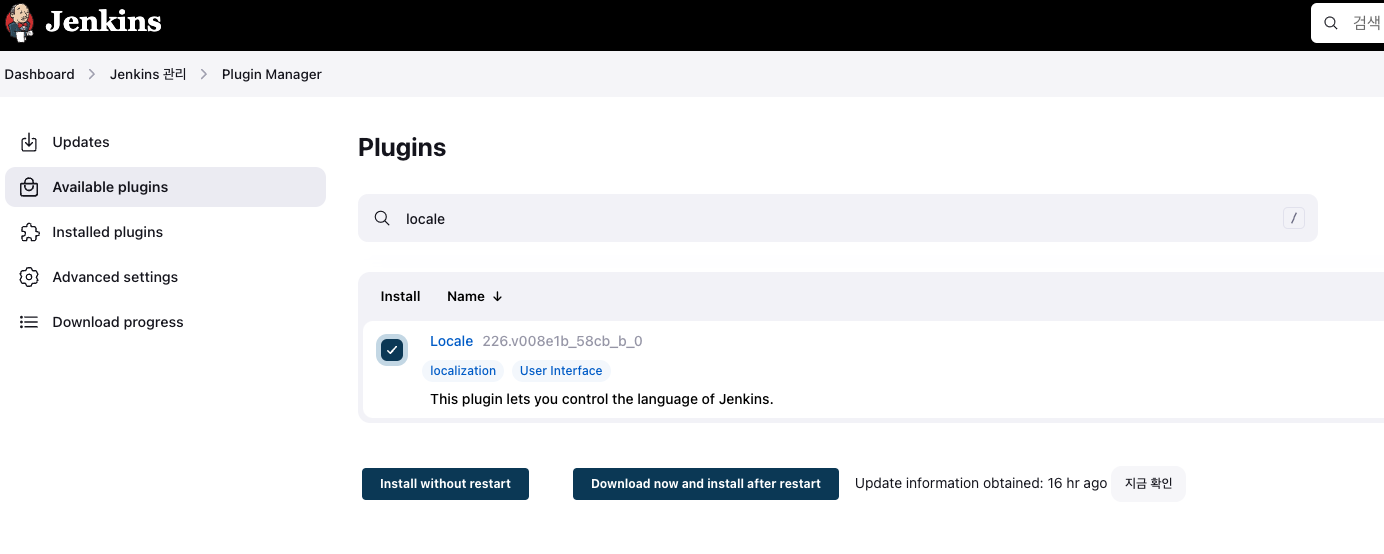Sort plugins by Name column

click(475, 296)
